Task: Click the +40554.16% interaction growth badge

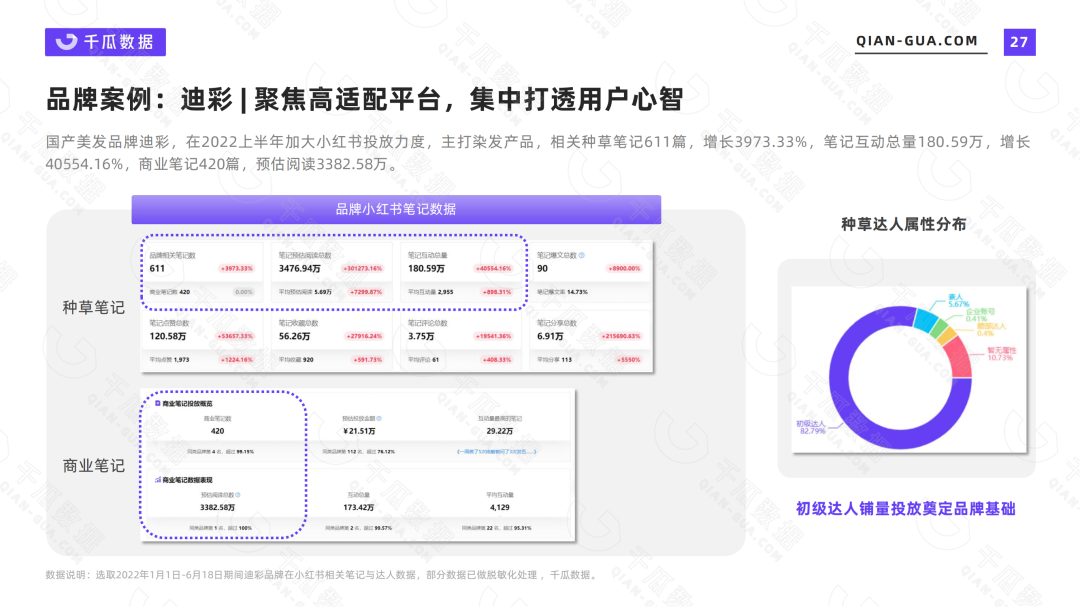Action: pyautogui.click(x=493, y=269)
